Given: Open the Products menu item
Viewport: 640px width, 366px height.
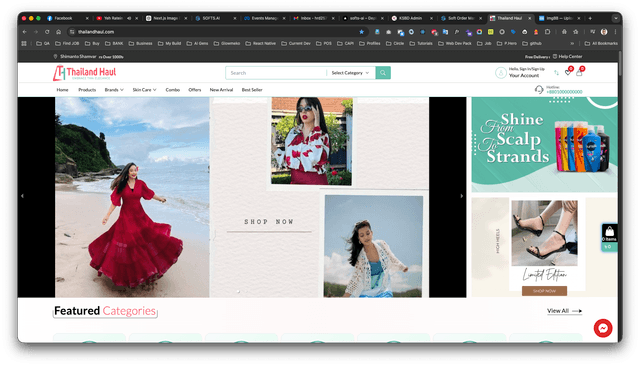Looking at the screenshot, I should pos(87,90).
